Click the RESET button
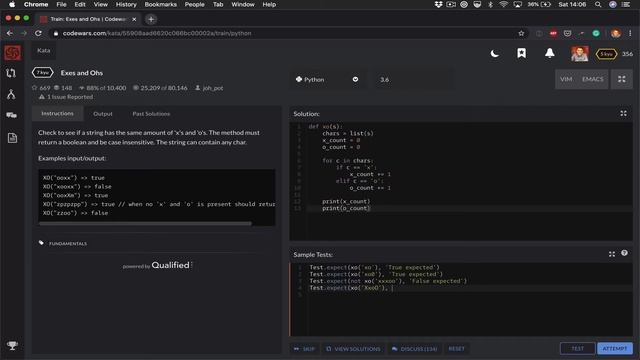 [456, 349]
